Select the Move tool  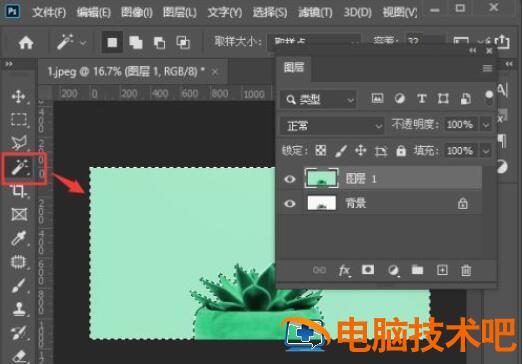[x=18, y=96]
